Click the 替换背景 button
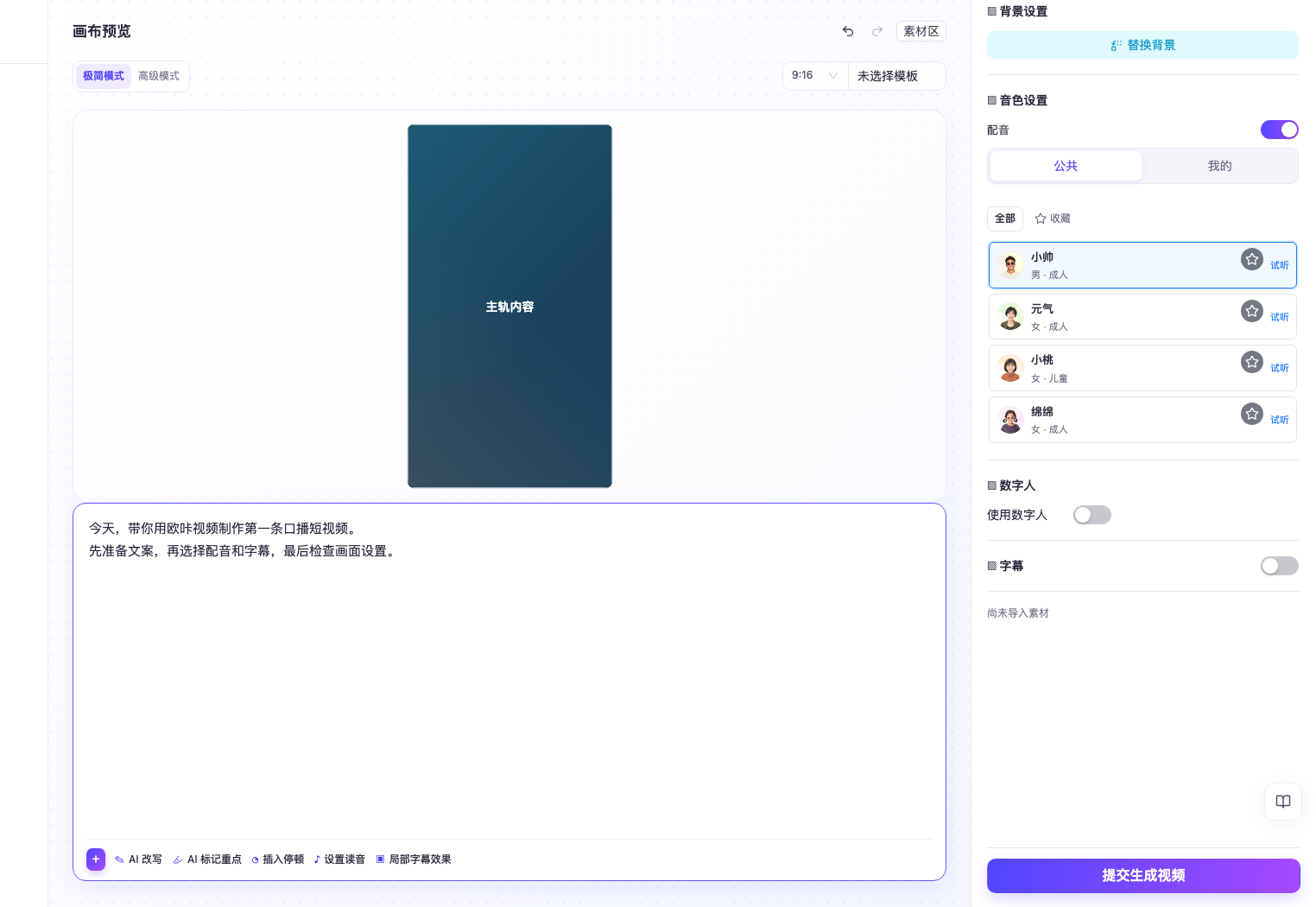This screenshot has height=907, width=1316. coord(1142,45)
